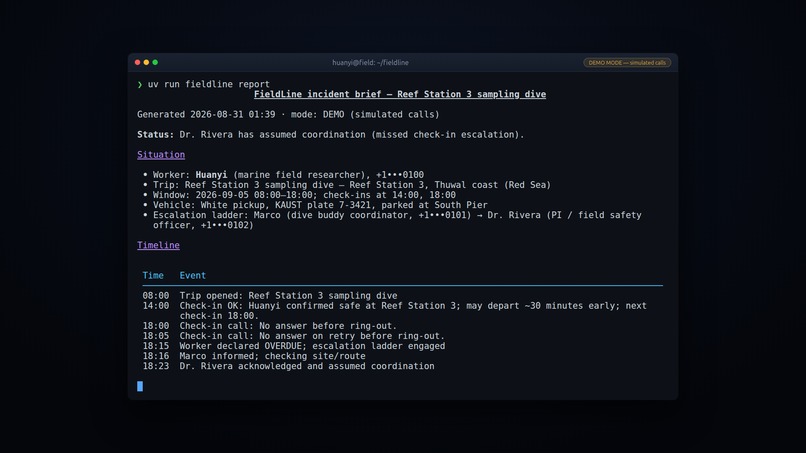Viewport: 806px width, 453px height.
Task: Click 'No answer before ring-out.' event
Action: click(x=288, y=326)
